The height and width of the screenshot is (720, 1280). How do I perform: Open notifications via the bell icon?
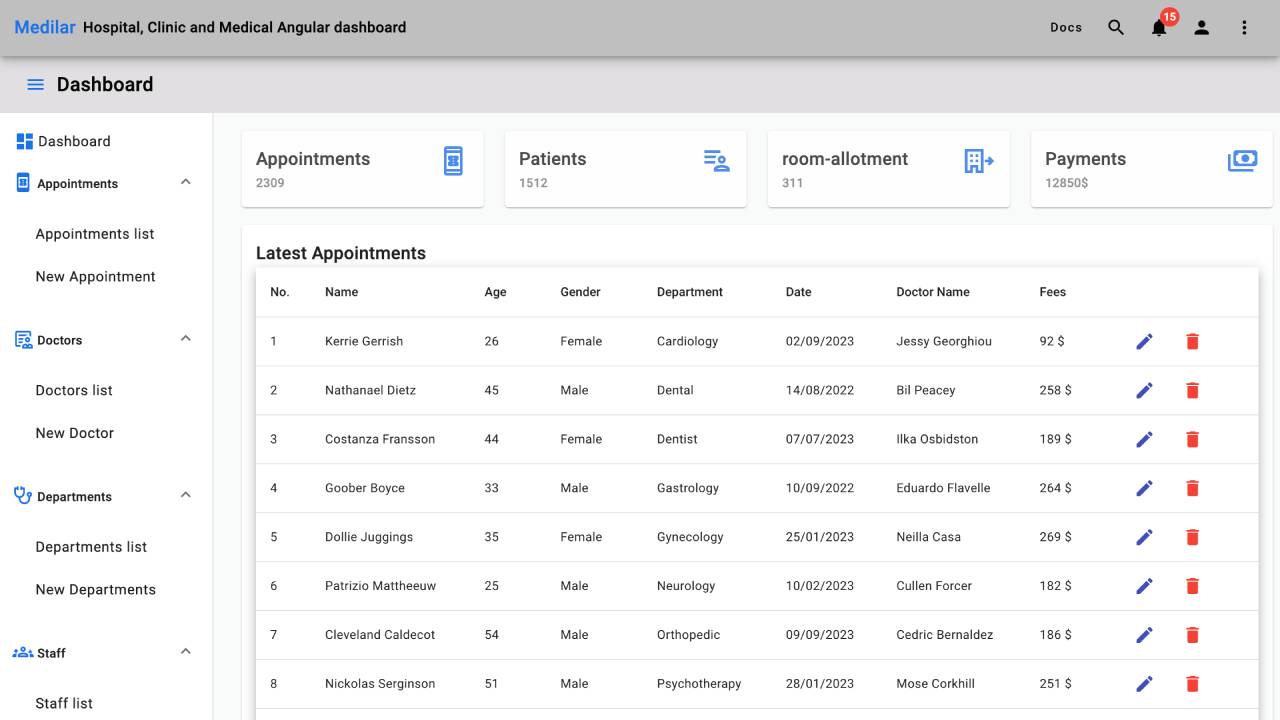1159,28
